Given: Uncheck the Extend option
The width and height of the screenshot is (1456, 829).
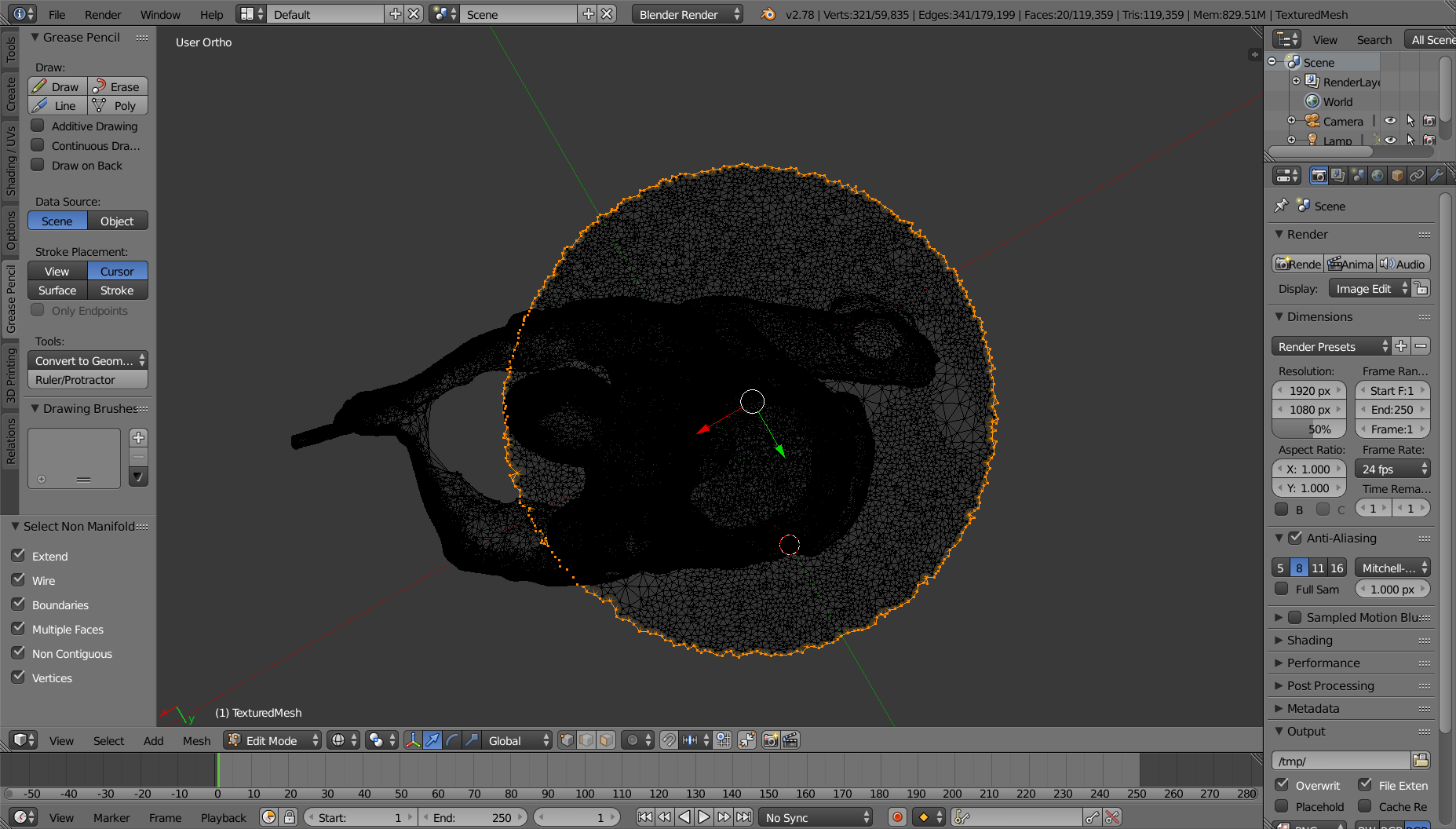Looking at the screenshot, I should tap(19, 555).
